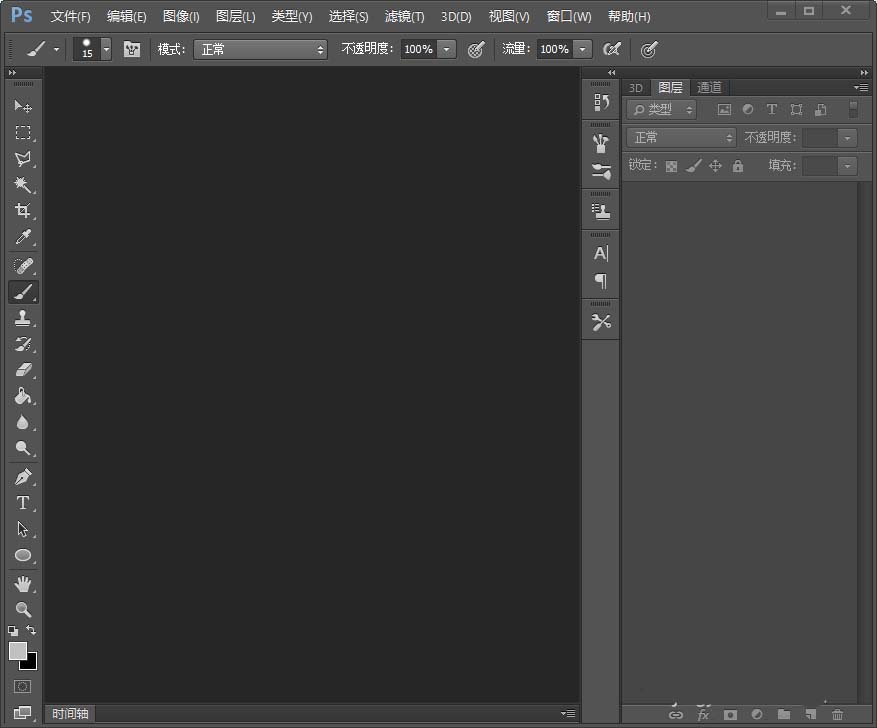Select the Move tool
This screenshot has height=728, width=877.
point(22,106)
